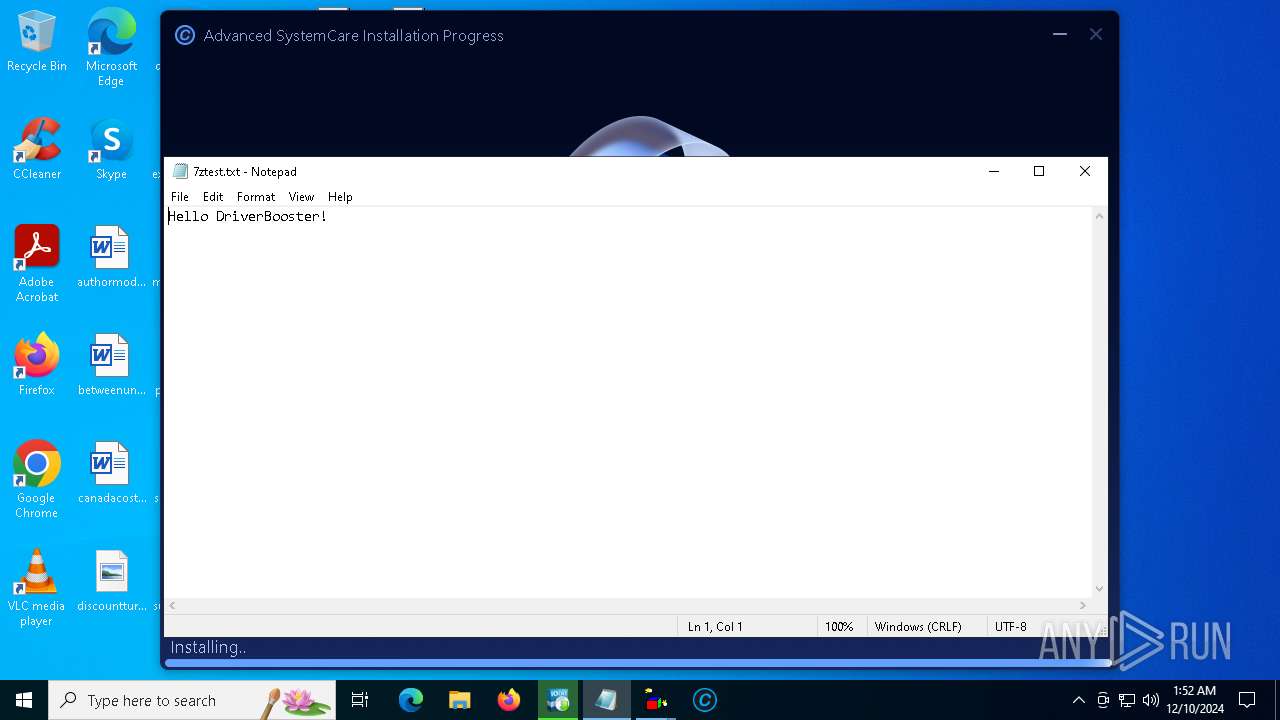The width and height of the screenshot is (1280, 720).
Task: Click the installer setup taskbar icon
Action: pos(558,700)
